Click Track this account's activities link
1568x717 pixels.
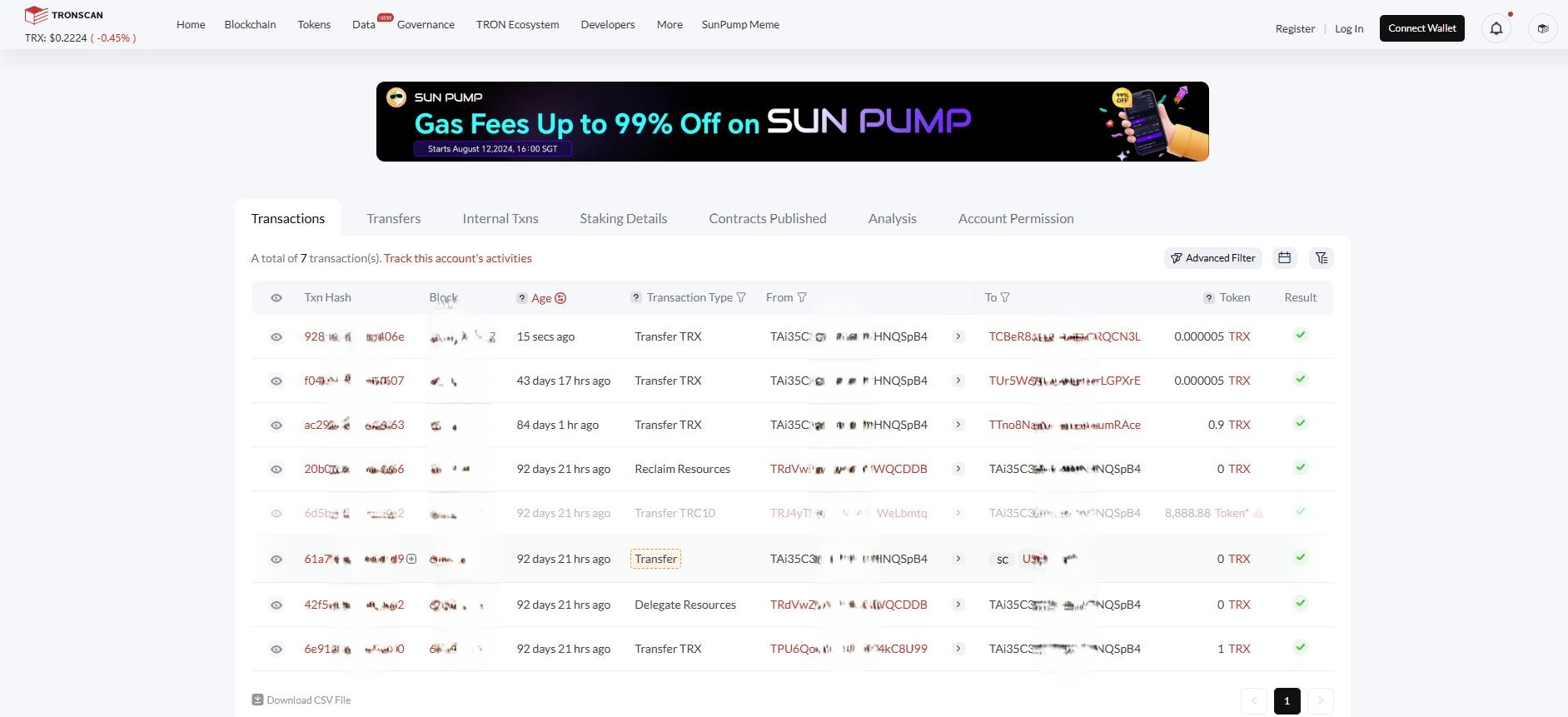[457, 258]
